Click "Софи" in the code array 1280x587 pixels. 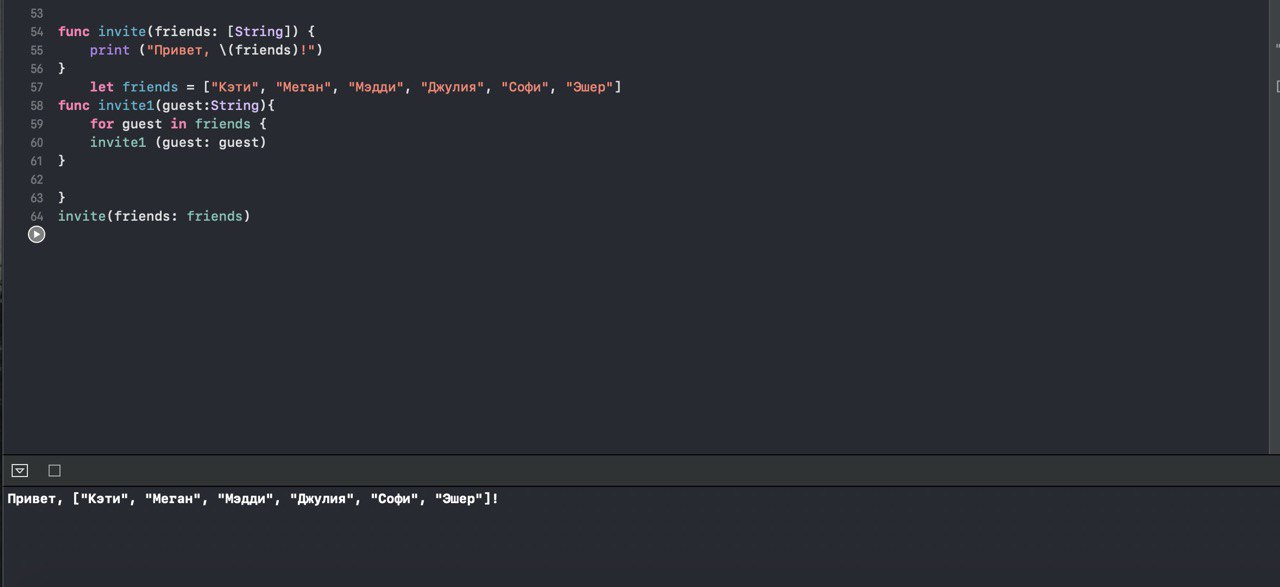point(525,87)
